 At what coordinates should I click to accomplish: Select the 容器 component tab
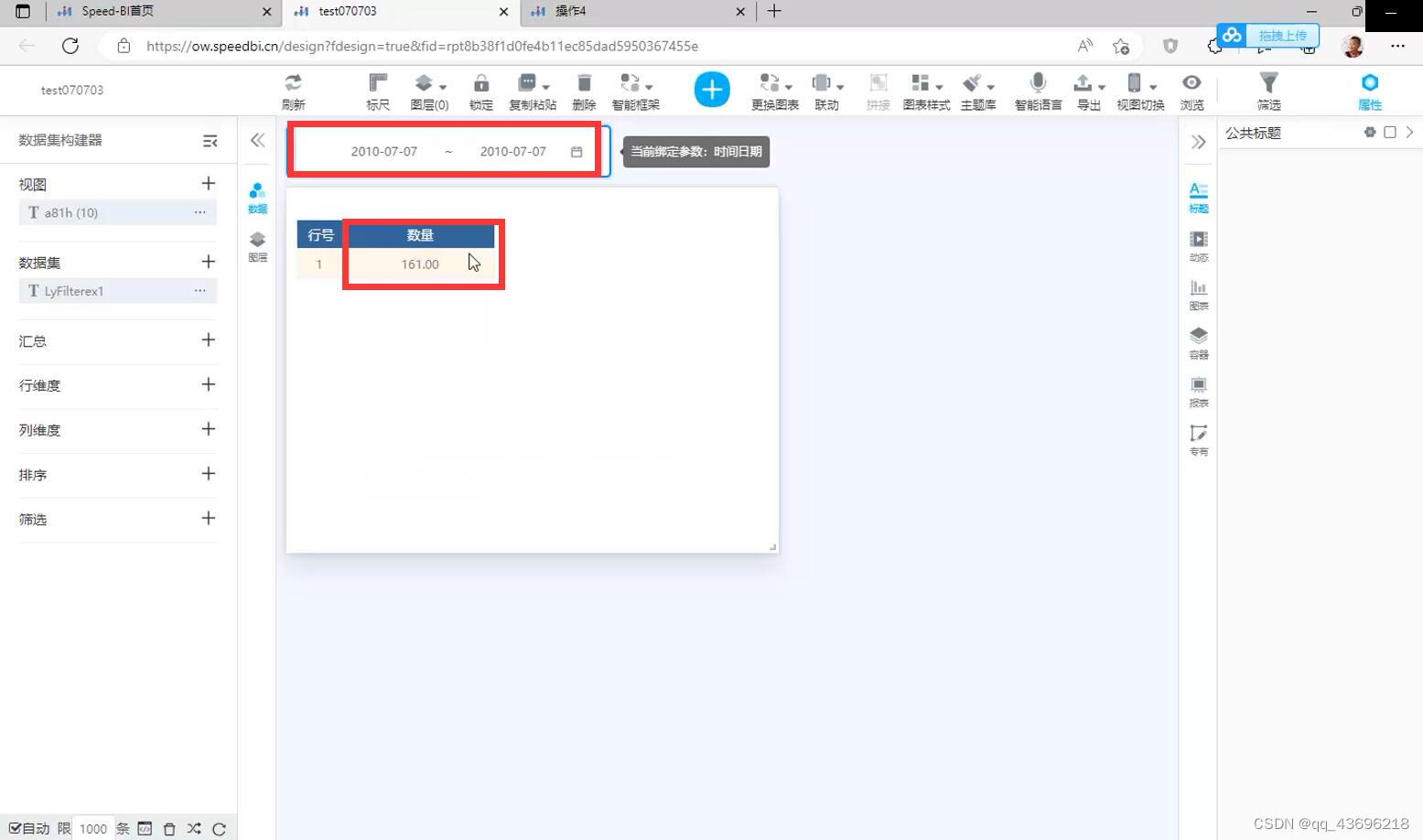tap(1198, 343)
